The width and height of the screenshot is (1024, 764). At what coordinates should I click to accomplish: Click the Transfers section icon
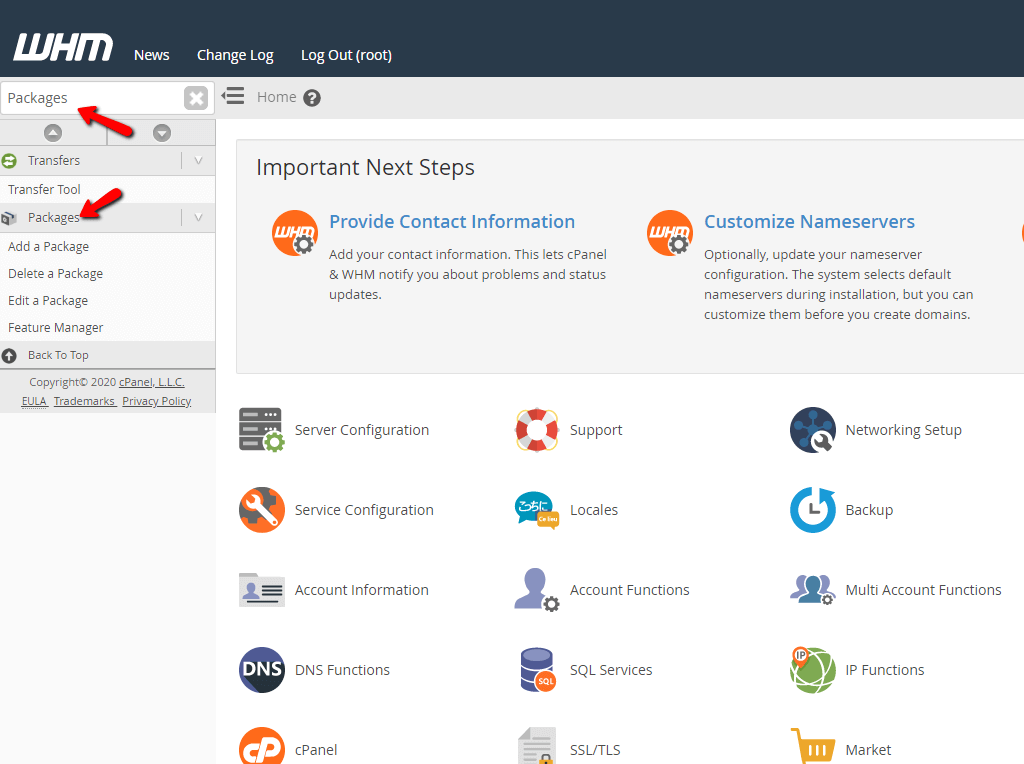coord(9,161)
